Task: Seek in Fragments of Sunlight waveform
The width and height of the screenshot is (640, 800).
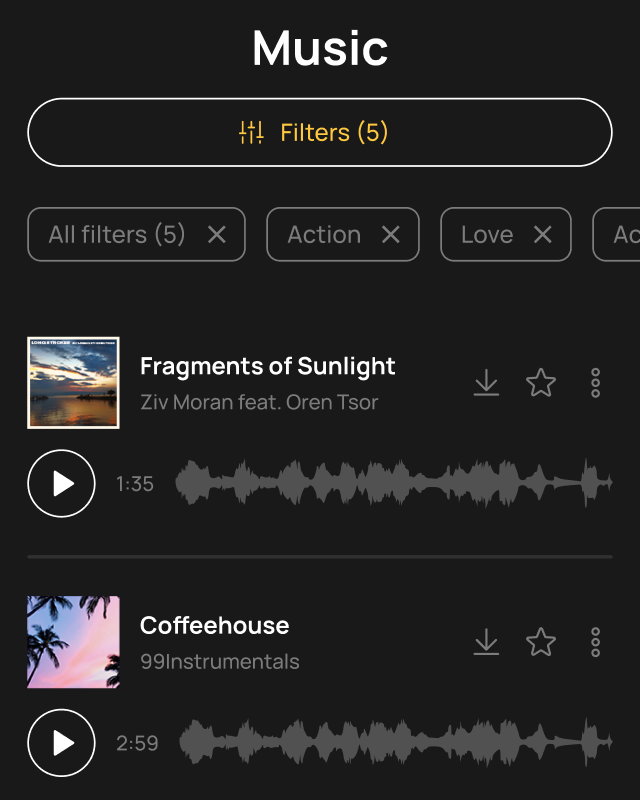Action: (x=393, y=484)
